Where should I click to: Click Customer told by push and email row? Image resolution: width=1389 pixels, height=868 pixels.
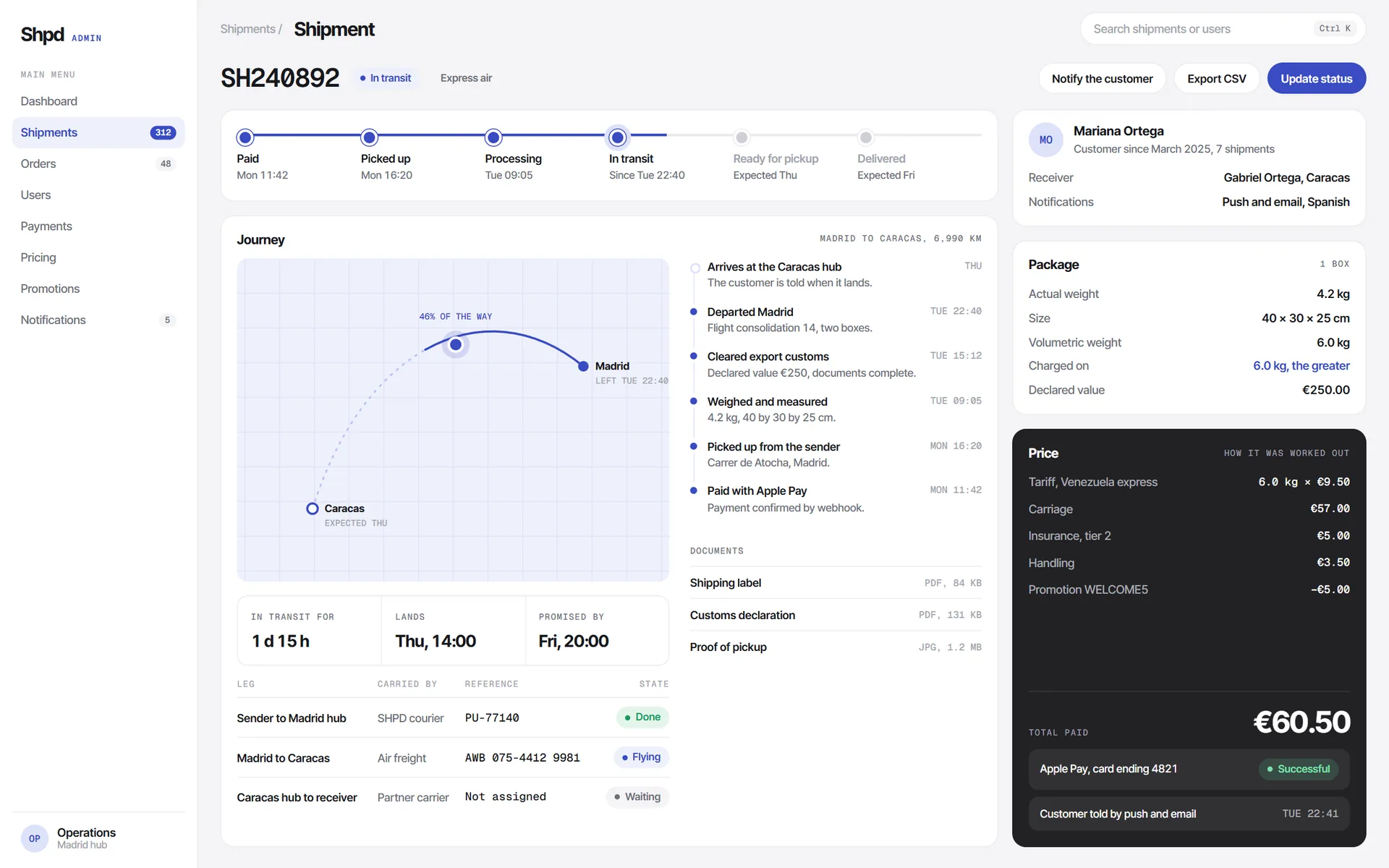[x=1189, y=814]
